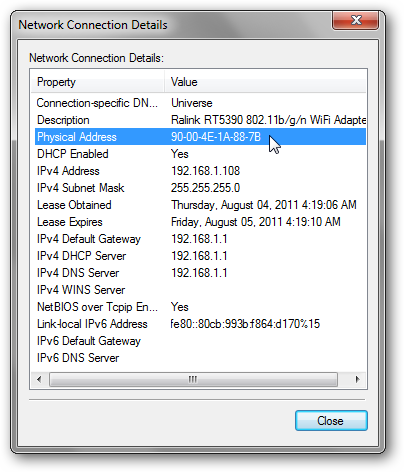
Task: Click the horizontal scrollbar thumb
Action: 193,379
